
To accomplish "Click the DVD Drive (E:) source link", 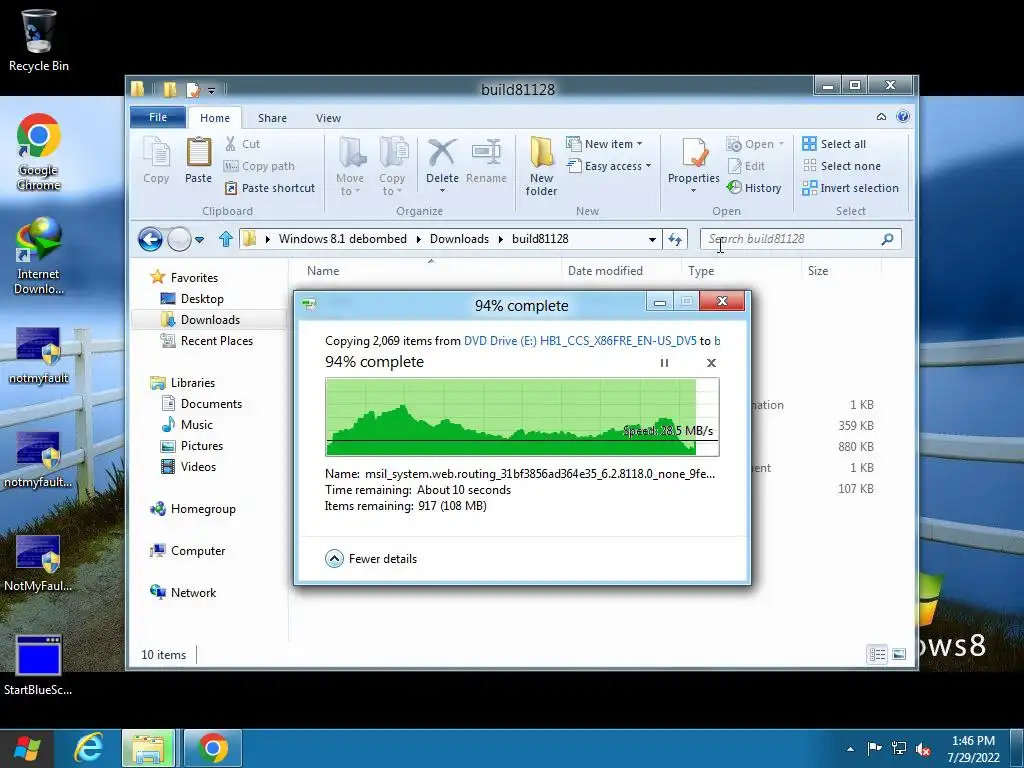I will (x=580, y=341).
